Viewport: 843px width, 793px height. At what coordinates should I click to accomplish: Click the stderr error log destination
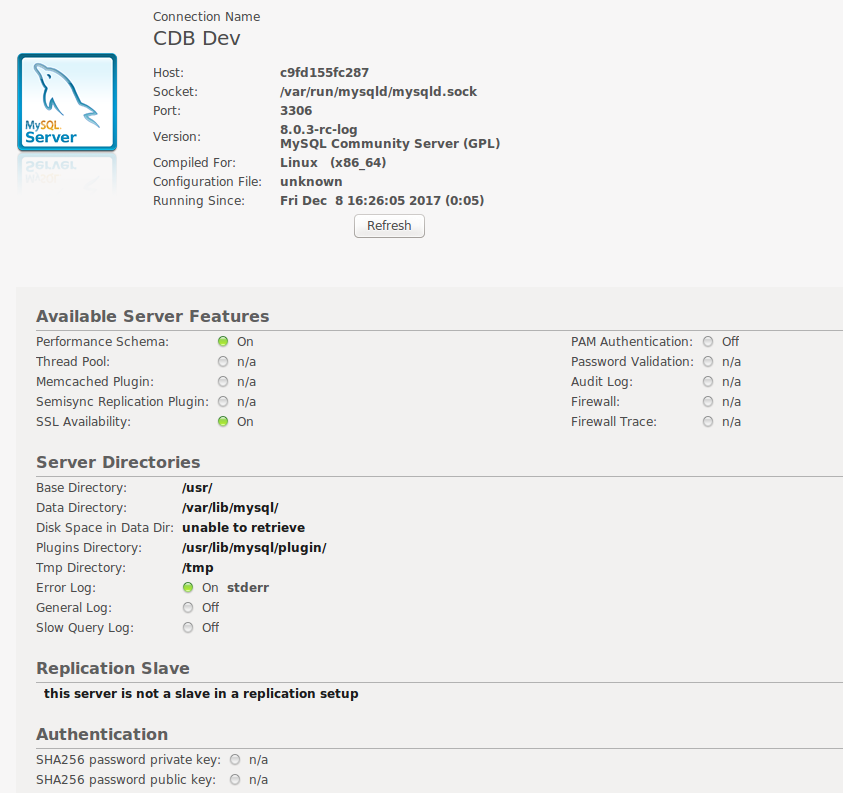click(248, 588)
